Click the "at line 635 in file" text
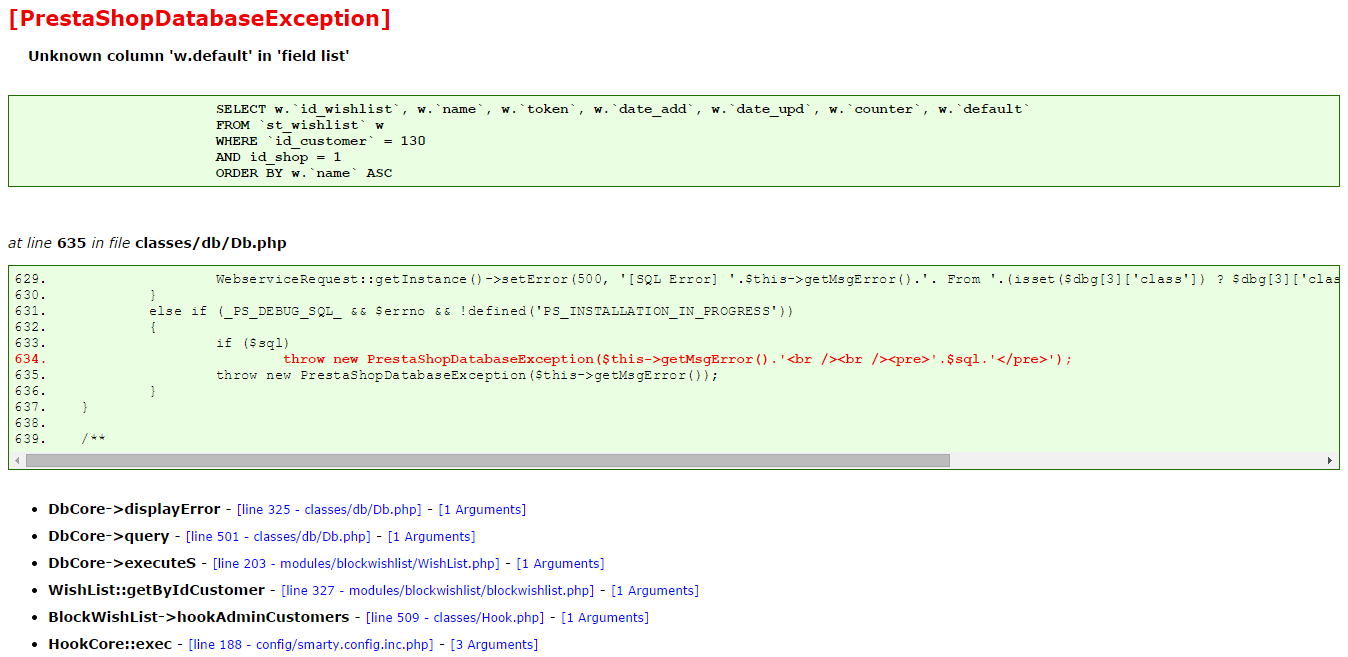1348x657 pixels. coord(70,243)
